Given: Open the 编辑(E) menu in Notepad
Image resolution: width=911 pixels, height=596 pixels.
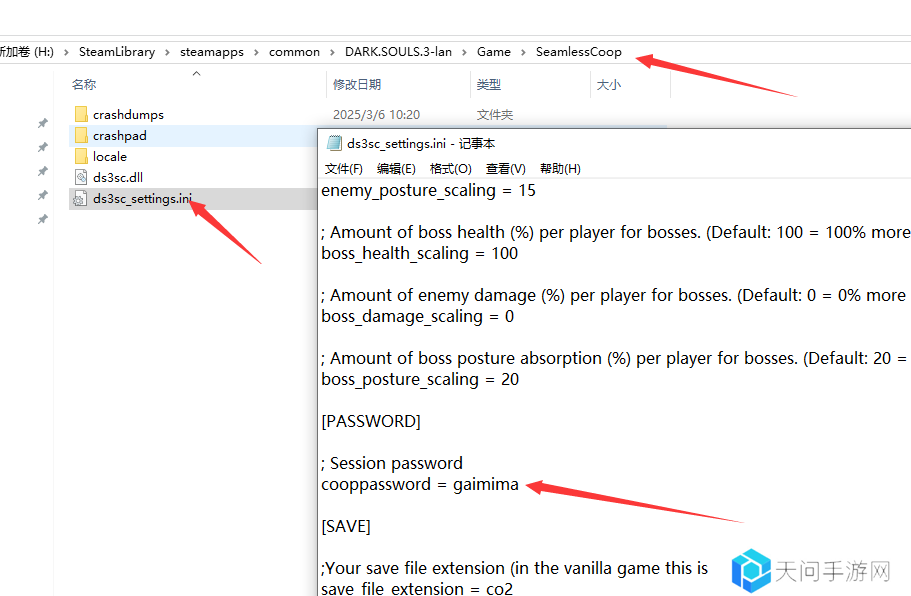Looking at the screenshot, I should point(396,169).
